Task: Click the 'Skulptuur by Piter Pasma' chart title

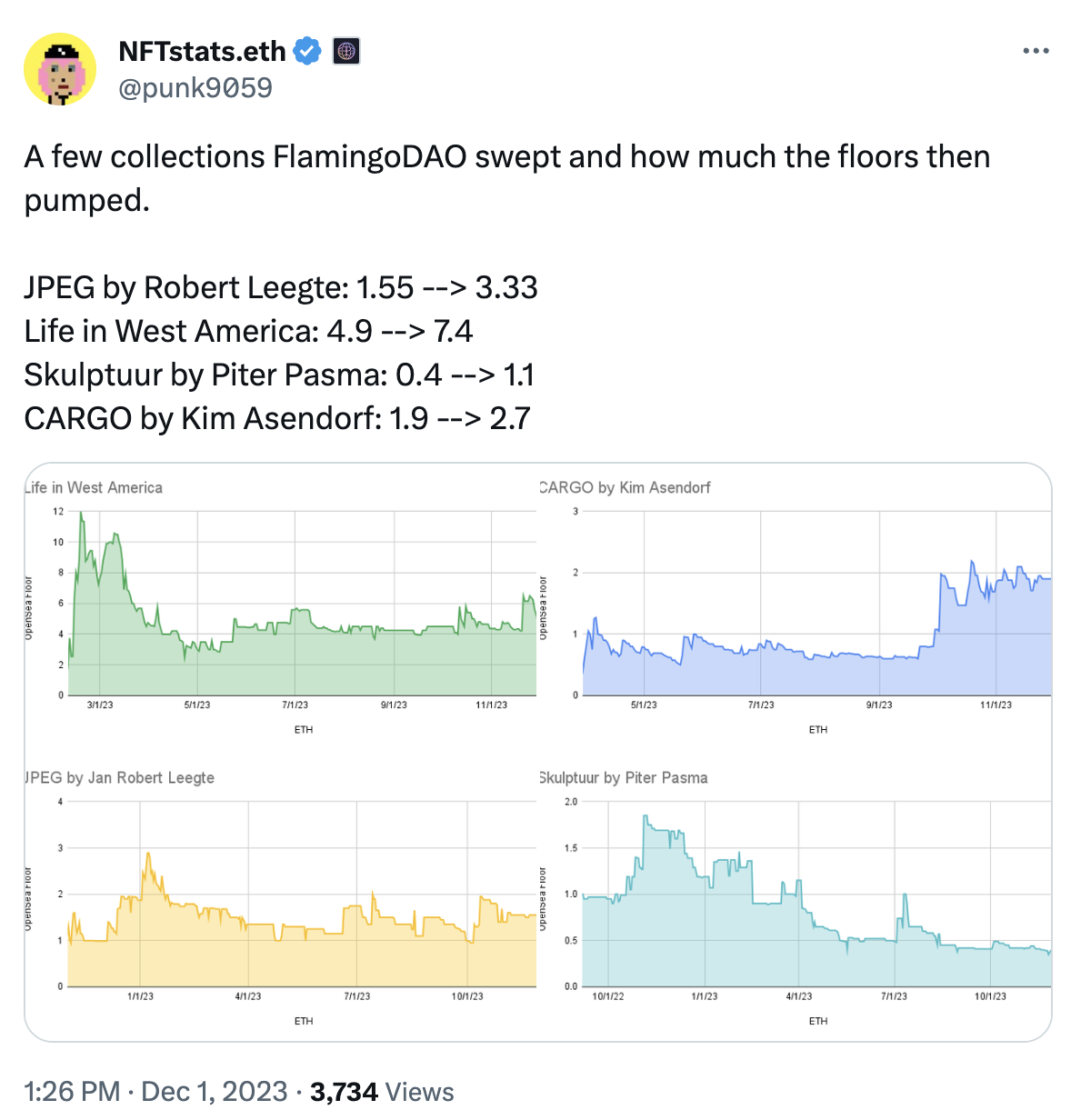Action: (624, 778)
